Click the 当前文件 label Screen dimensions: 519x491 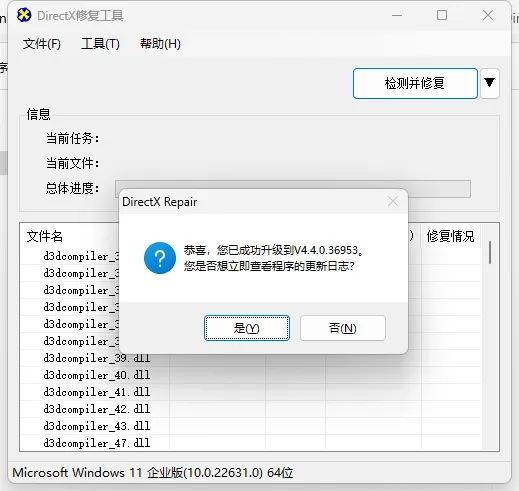pos(72,163)
